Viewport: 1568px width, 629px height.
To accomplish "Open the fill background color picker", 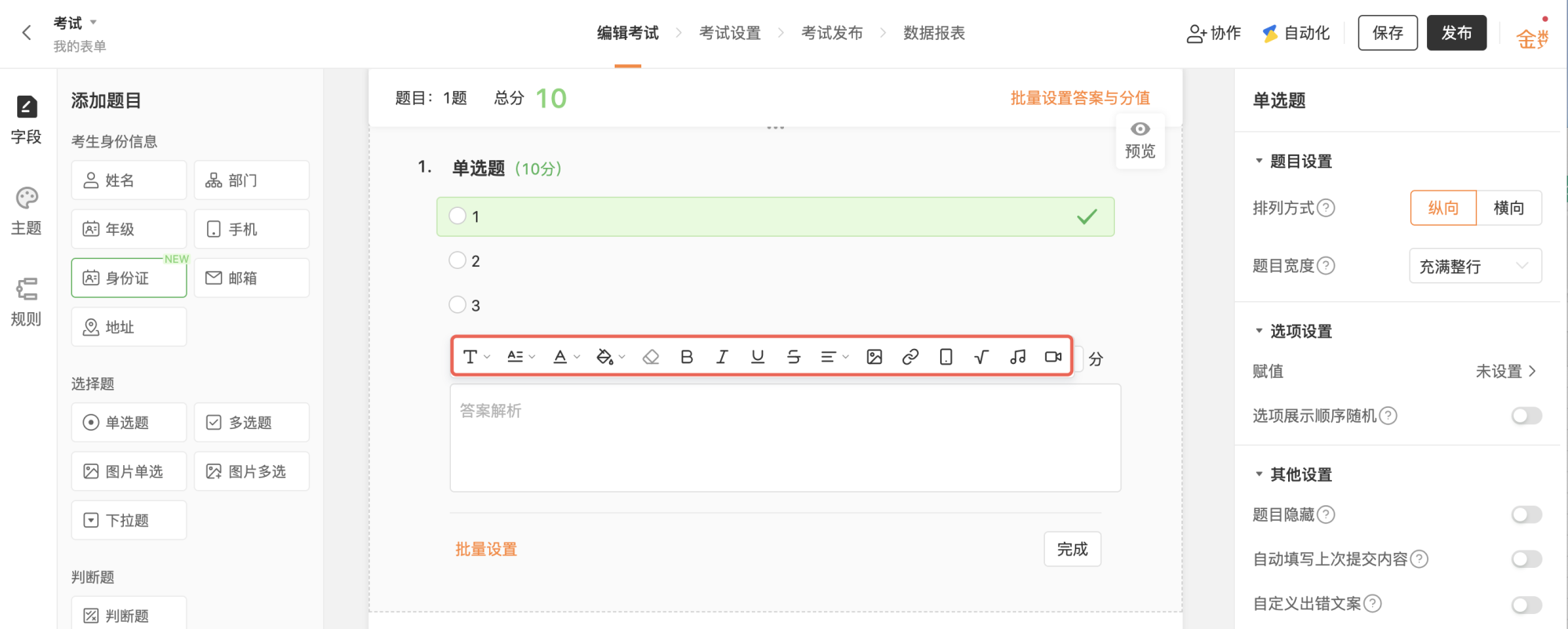I will tap(610, 357).
